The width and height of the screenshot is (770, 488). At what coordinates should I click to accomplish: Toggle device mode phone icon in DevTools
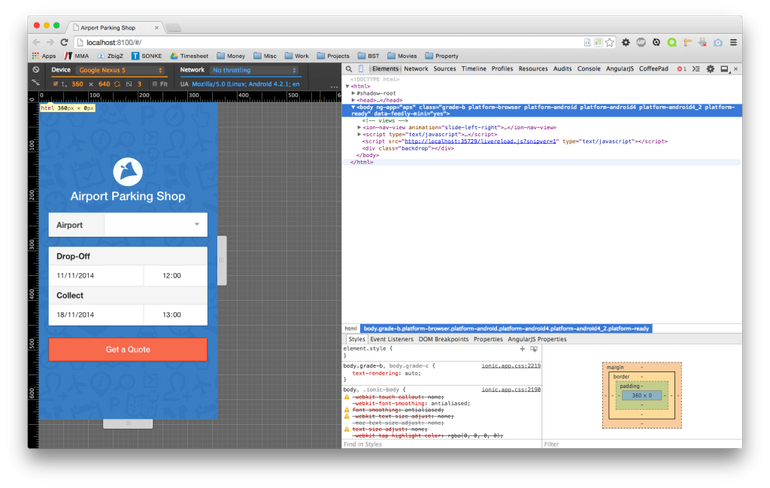point(361,69)
